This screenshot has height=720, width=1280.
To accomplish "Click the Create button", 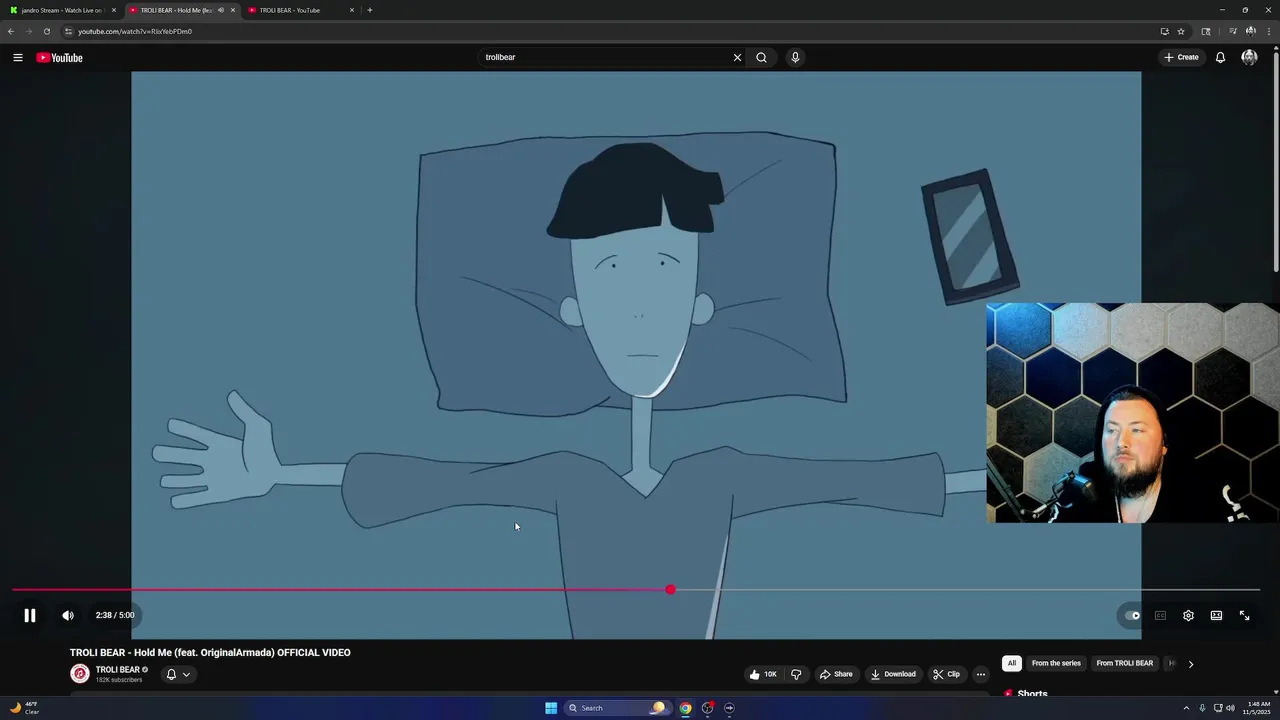I will (1181, 57).
